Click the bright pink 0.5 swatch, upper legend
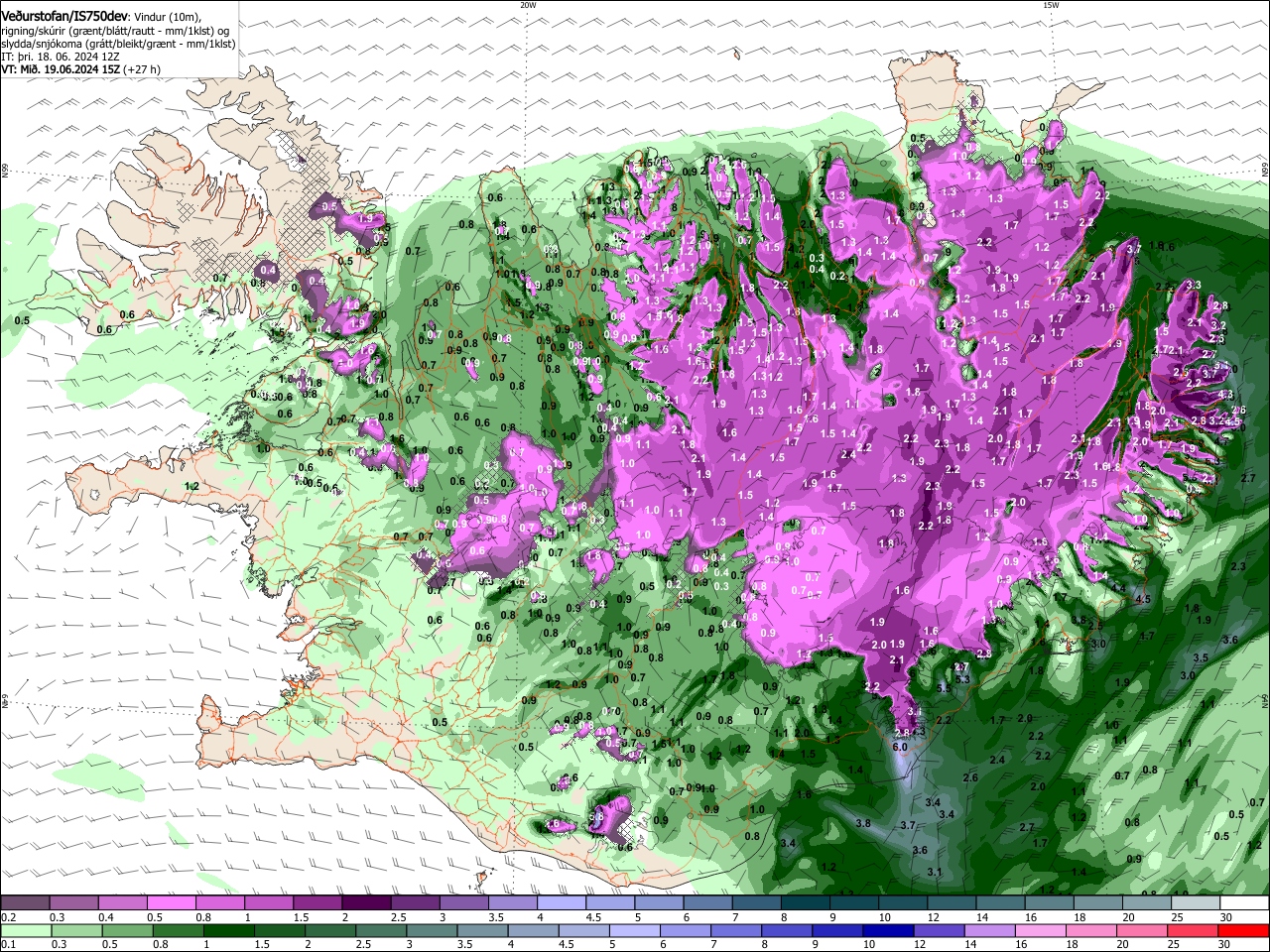 171,903
